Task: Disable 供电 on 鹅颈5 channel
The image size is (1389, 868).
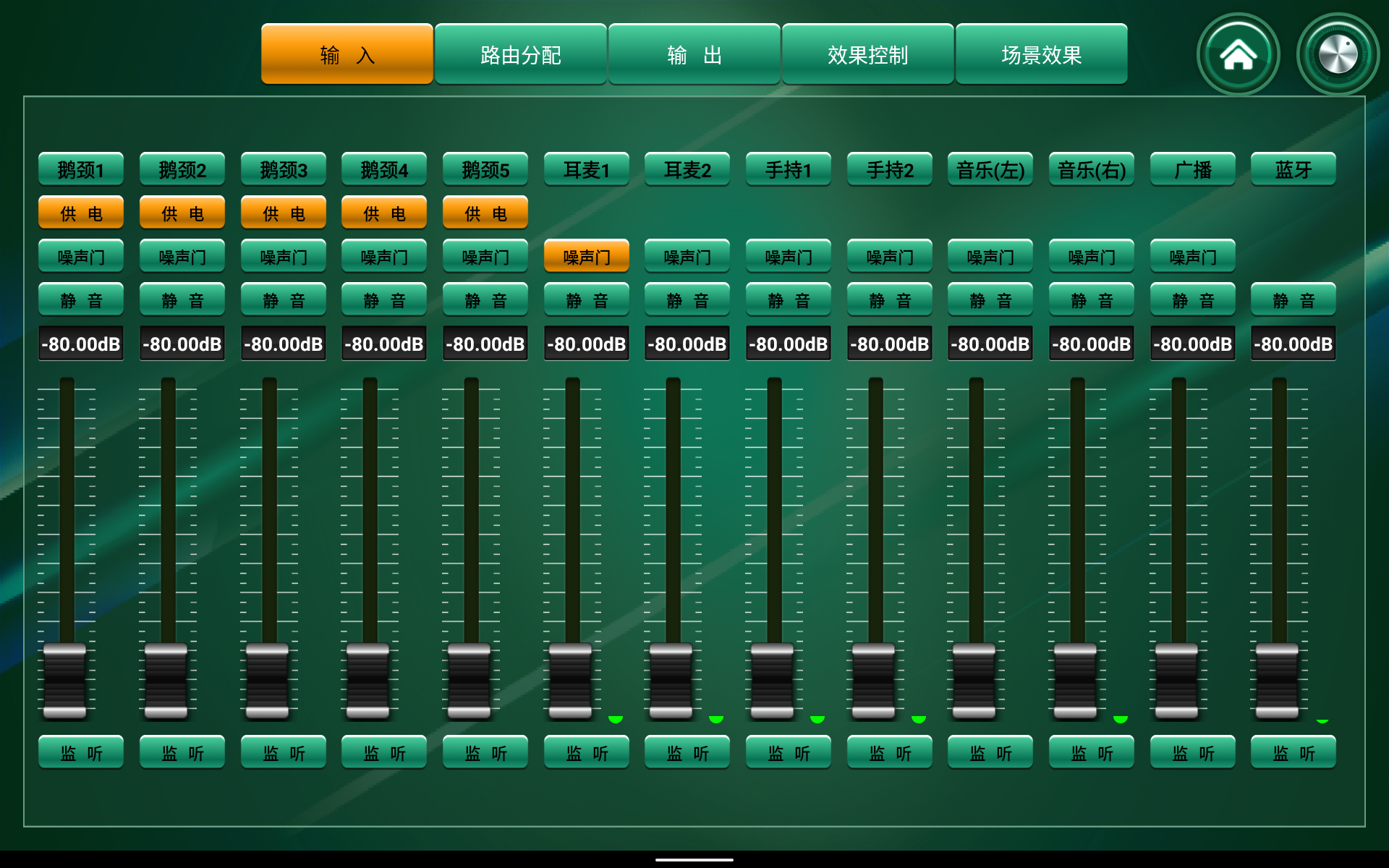Action: (x=485, y=213)
